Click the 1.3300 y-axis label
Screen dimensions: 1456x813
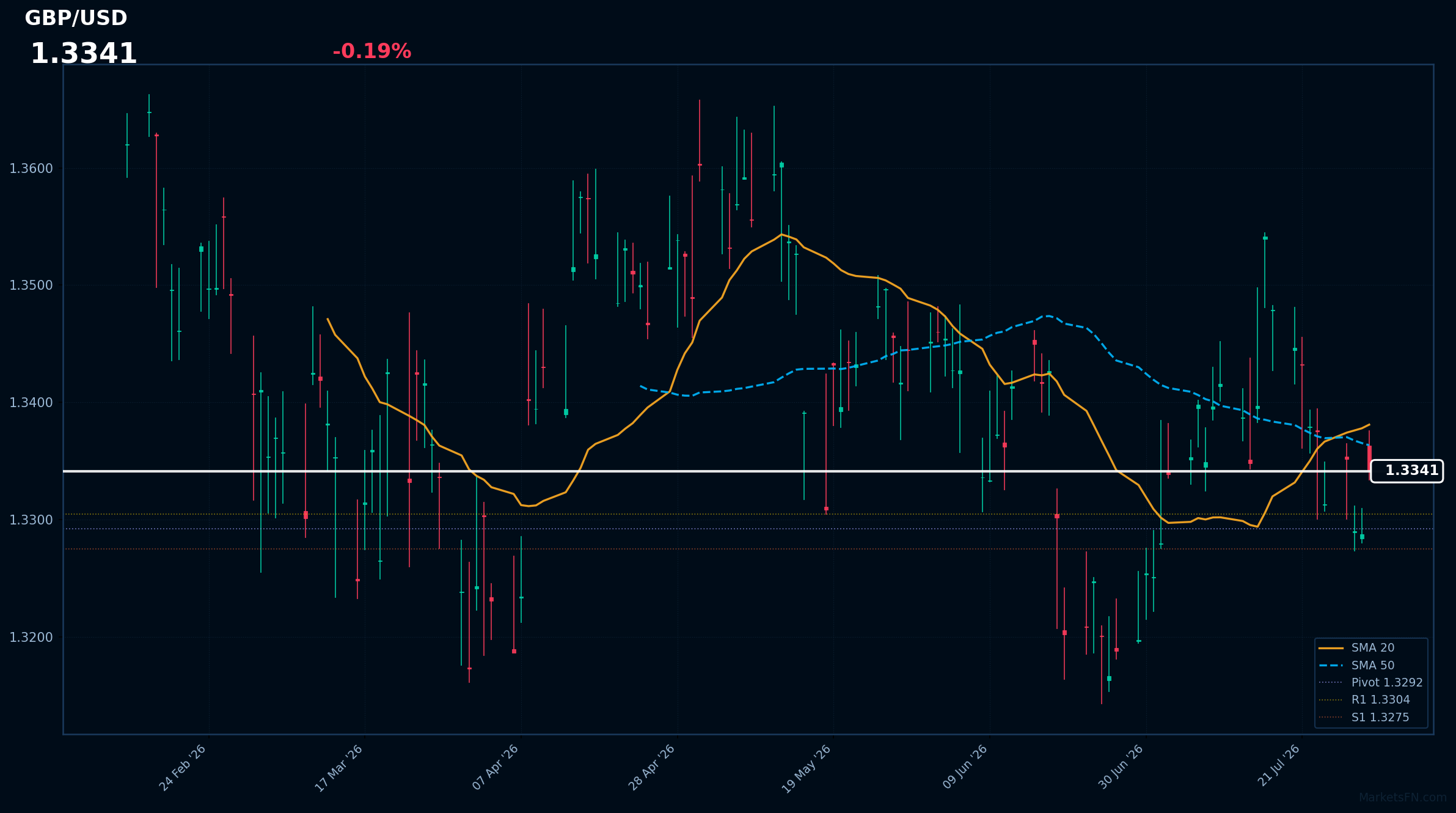coord(31,520)
